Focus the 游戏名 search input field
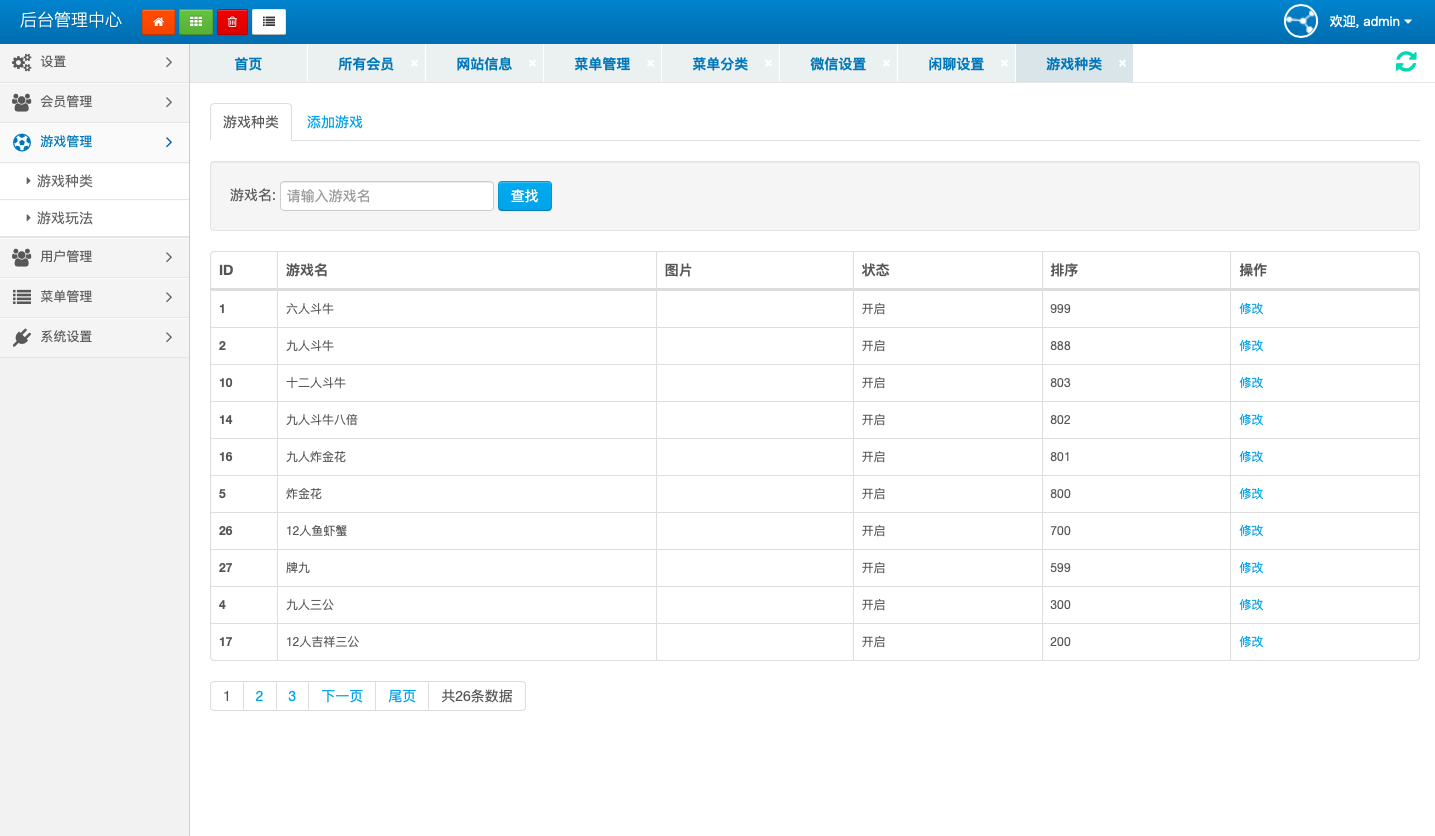Image resolution: width=1435 pixels, height=836 pixels. point(386,196)
